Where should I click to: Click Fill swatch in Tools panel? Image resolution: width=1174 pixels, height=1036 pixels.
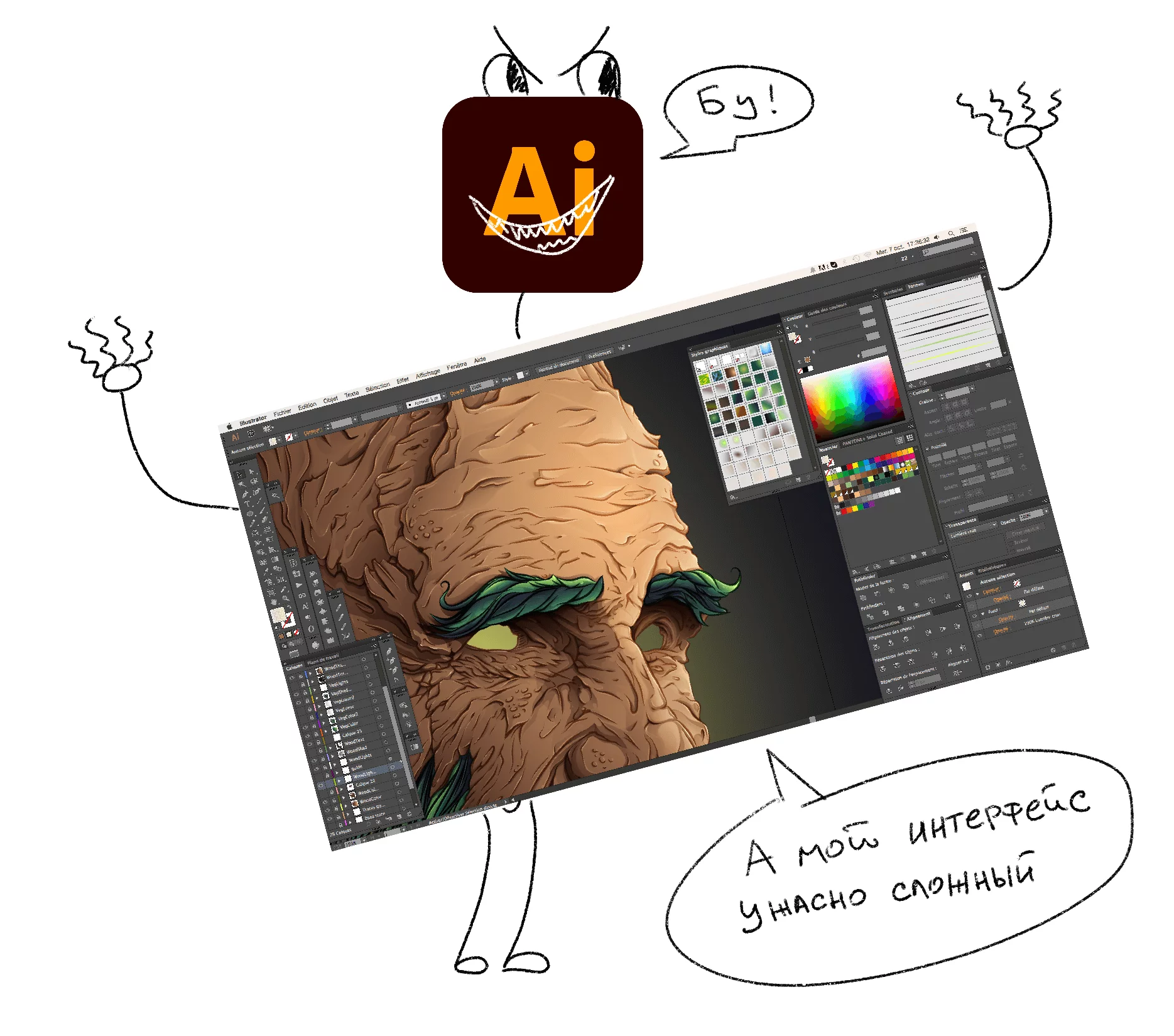277,614
